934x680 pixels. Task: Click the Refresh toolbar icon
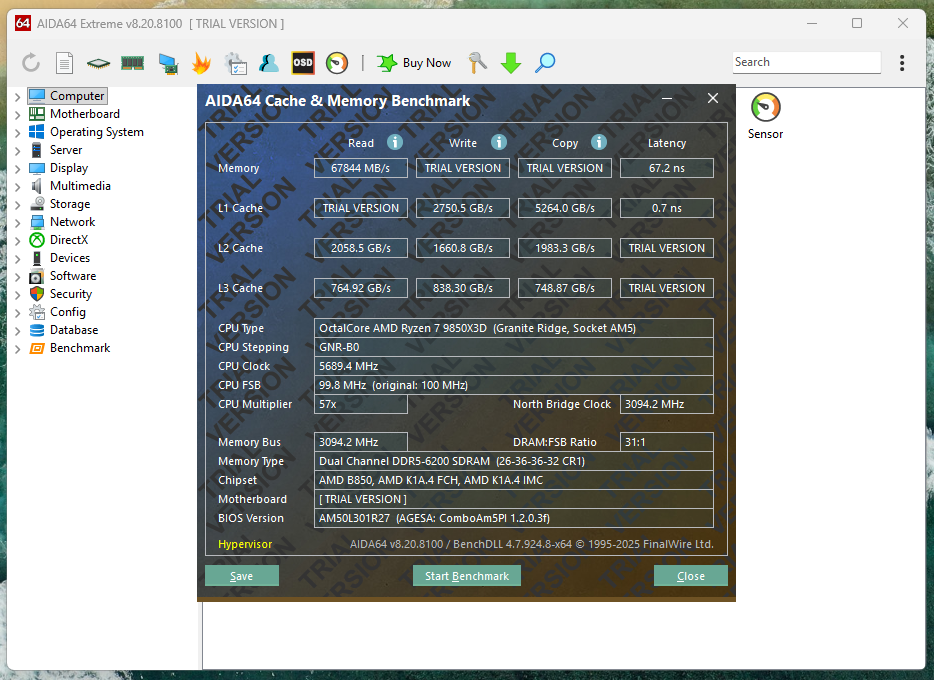pos(31,63)
